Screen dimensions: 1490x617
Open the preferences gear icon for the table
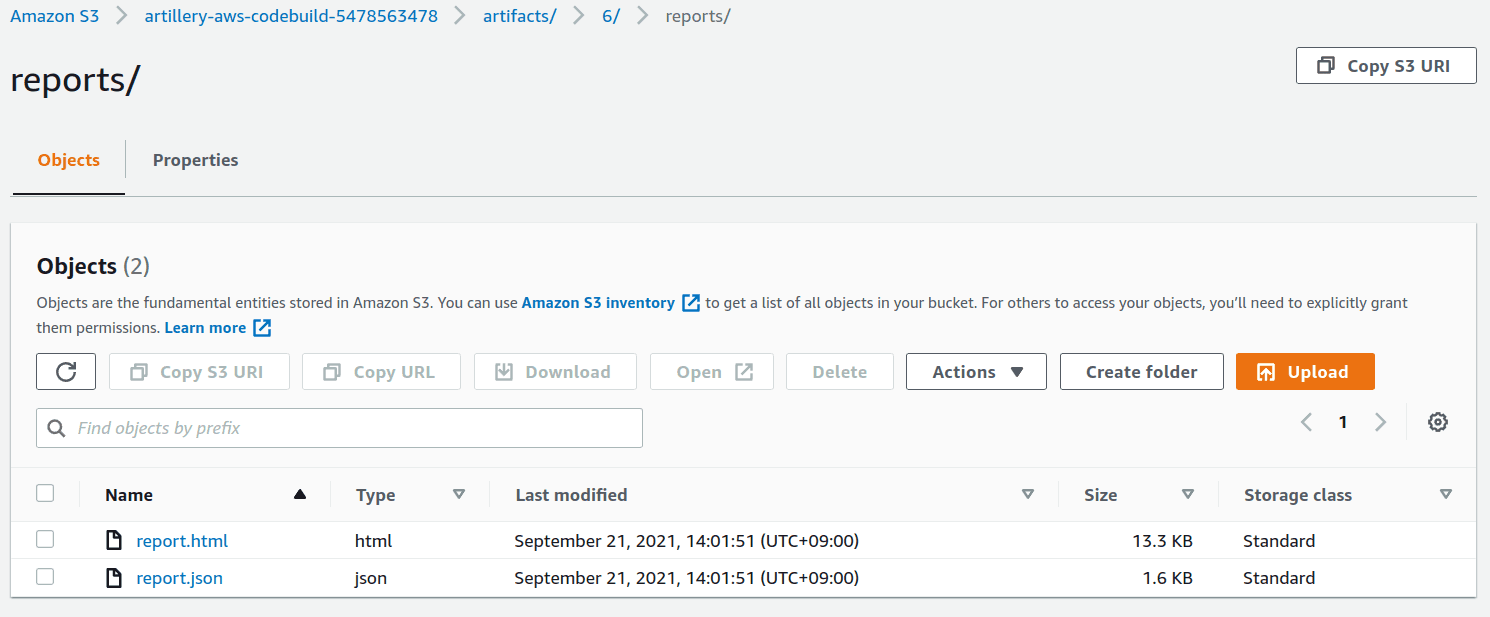[x=1437, y=421]
